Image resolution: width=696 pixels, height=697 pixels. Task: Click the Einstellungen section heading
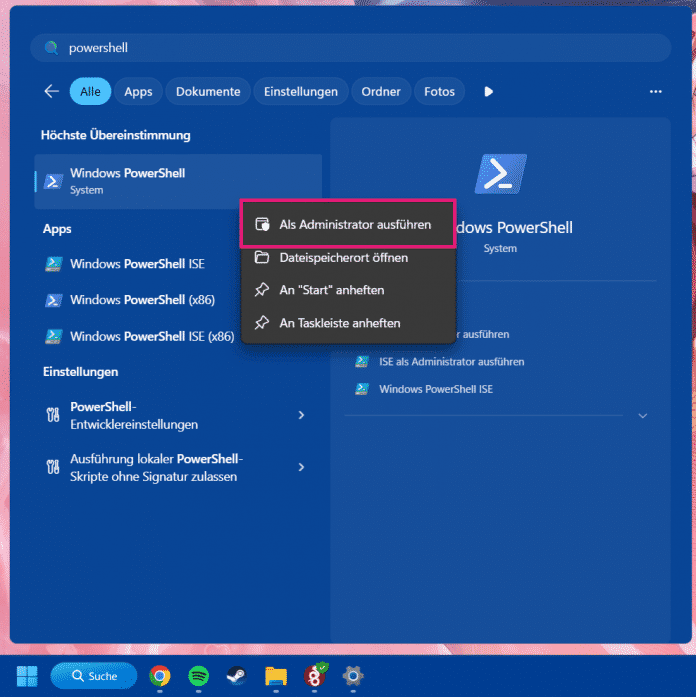80,372
